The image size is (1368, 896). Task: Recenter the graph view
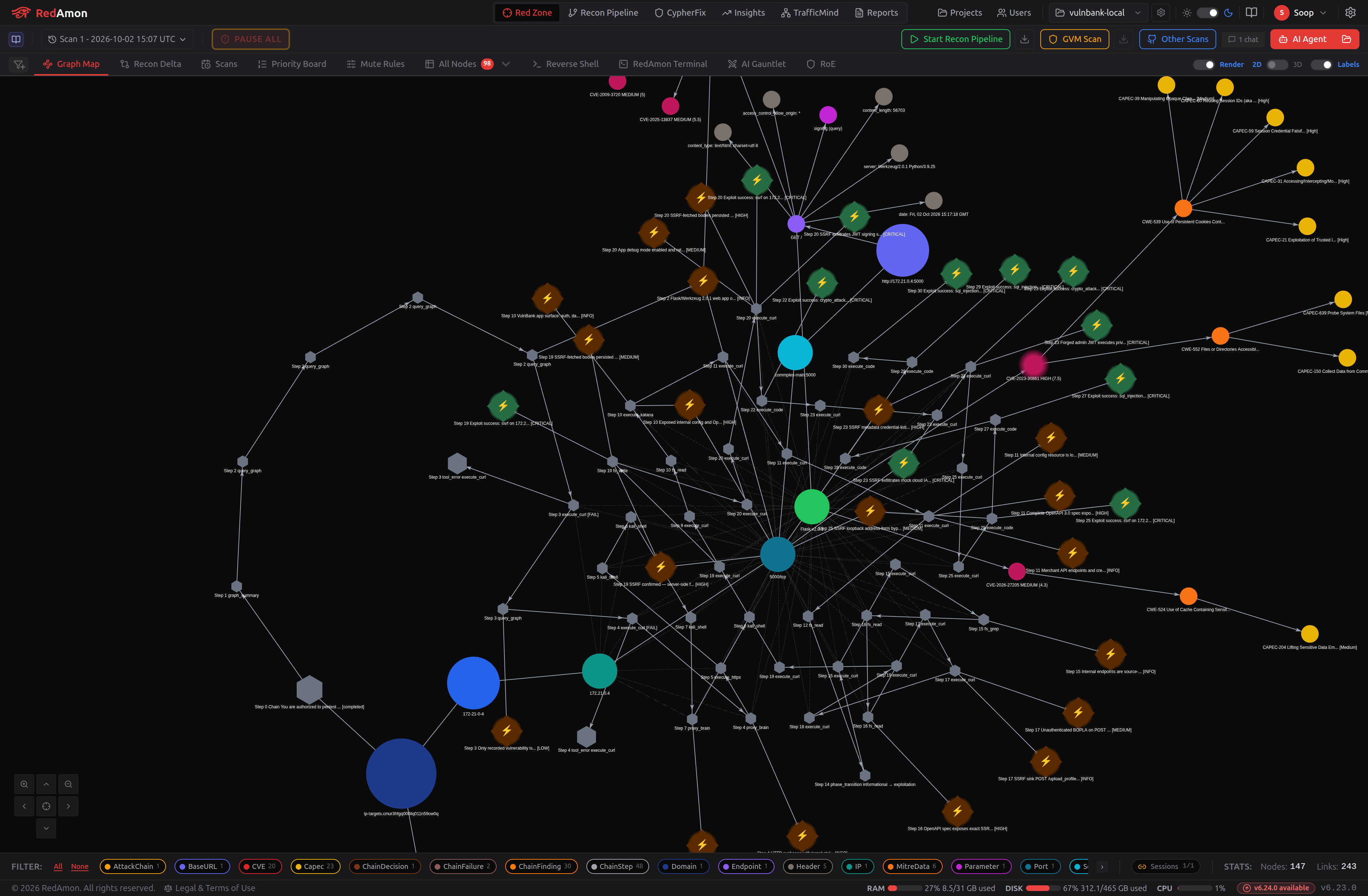click(46, 806)
